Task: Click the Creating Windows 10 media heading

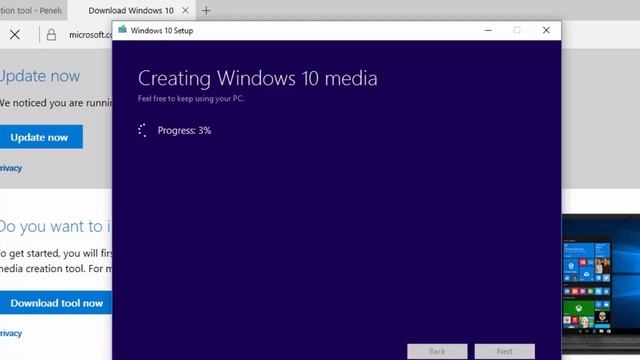Action: [x=258, y=78]
